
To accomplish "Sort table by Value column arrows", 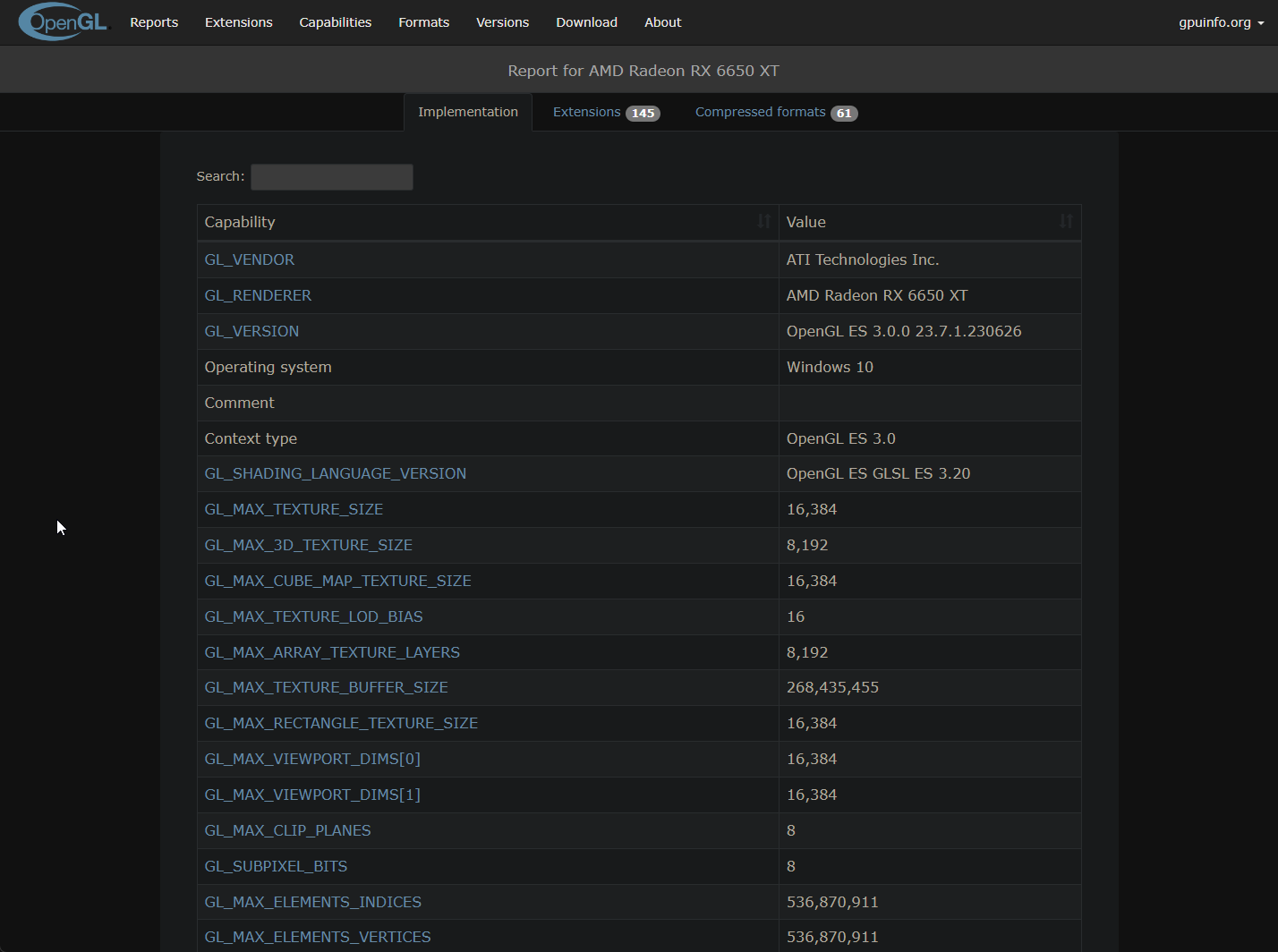I will coord(1066,221).
